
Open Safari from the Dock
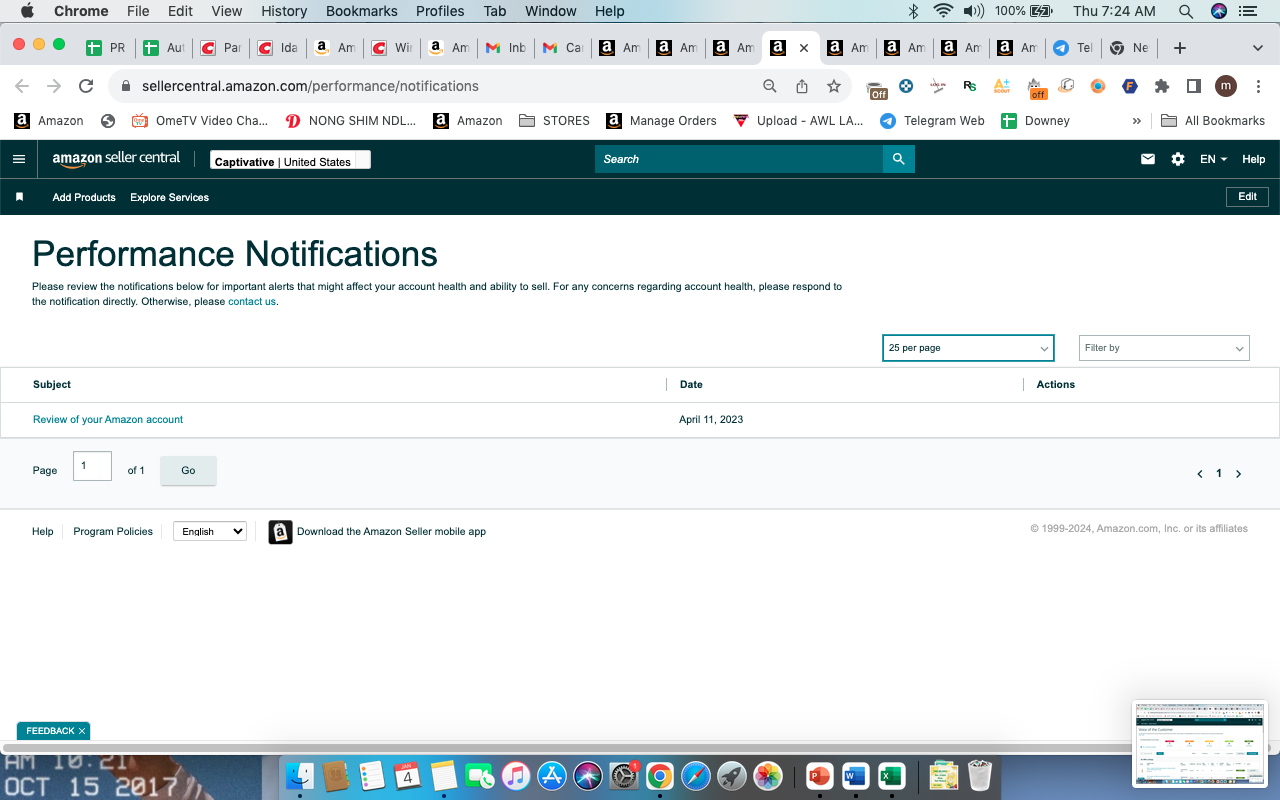696,775
